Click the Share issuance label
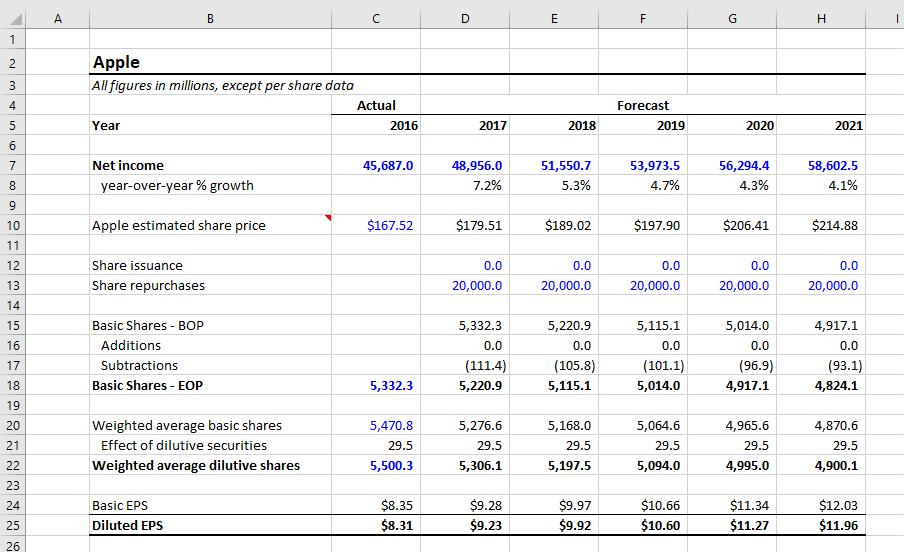 137,265
